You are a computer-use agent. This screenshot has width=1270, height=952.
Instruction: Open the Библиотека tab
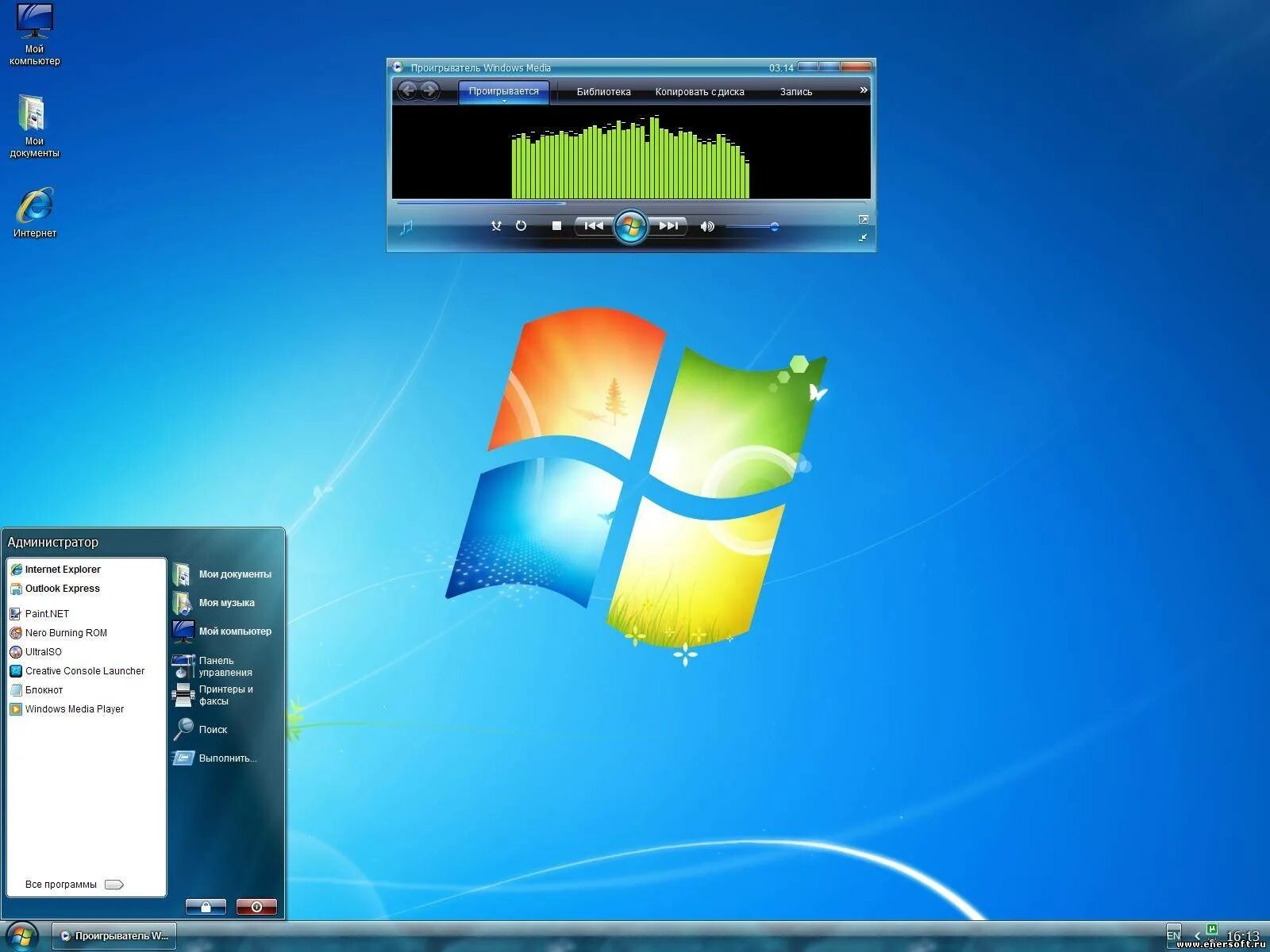603,92
